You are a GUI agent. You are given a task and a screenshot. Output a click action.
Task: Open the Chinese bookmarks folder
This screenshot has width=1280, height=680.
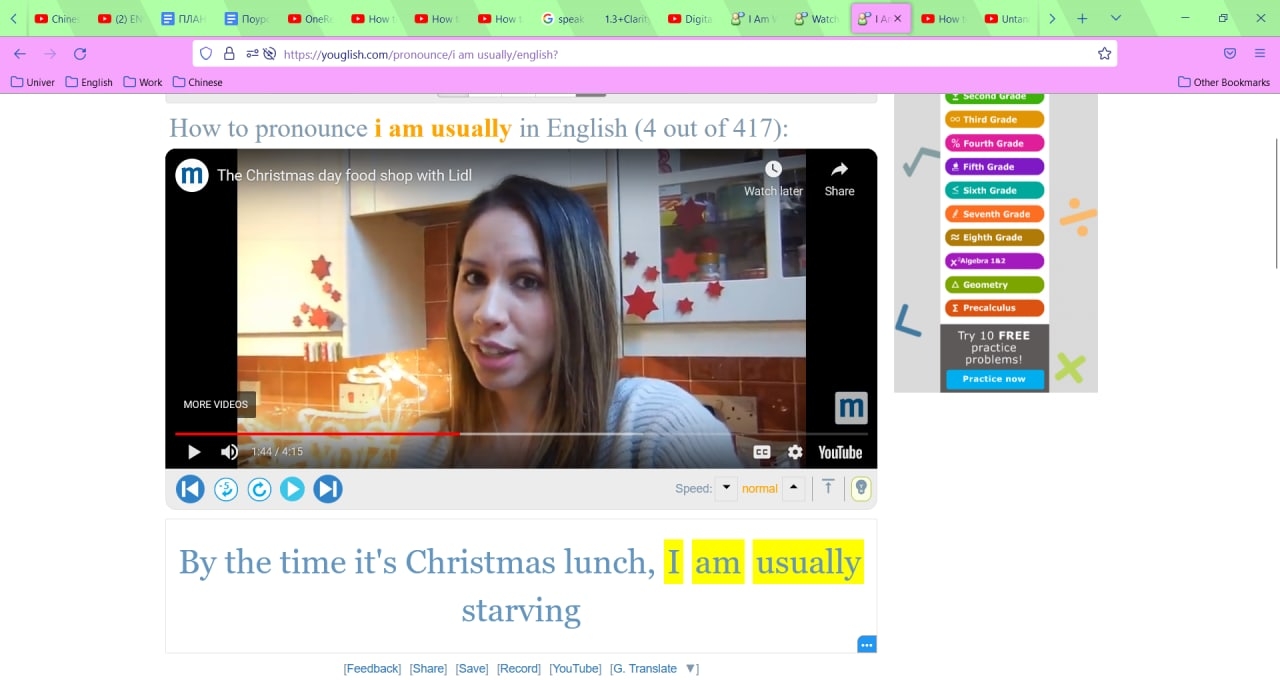tap(198, 82)
